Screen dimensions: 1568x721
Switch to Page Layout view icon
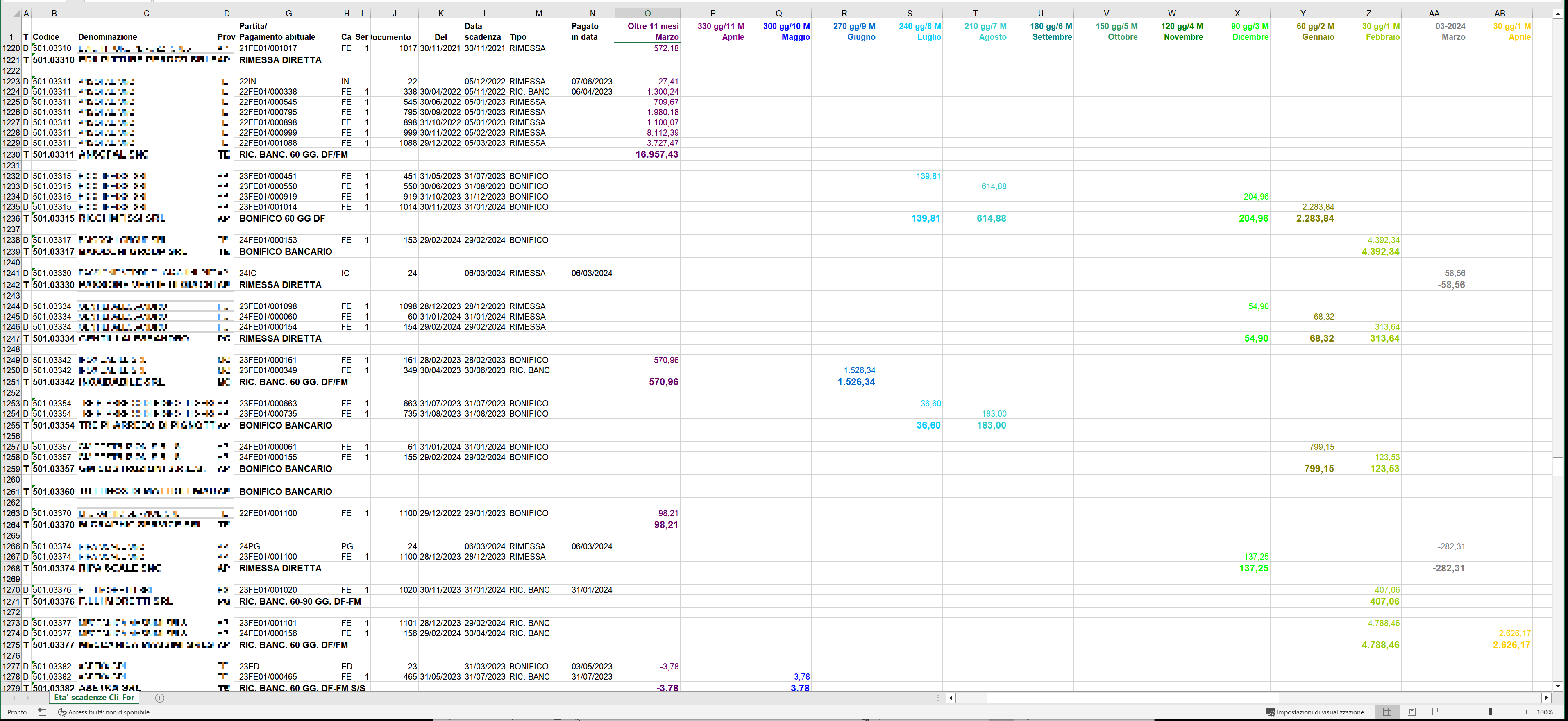point(1411,712)
